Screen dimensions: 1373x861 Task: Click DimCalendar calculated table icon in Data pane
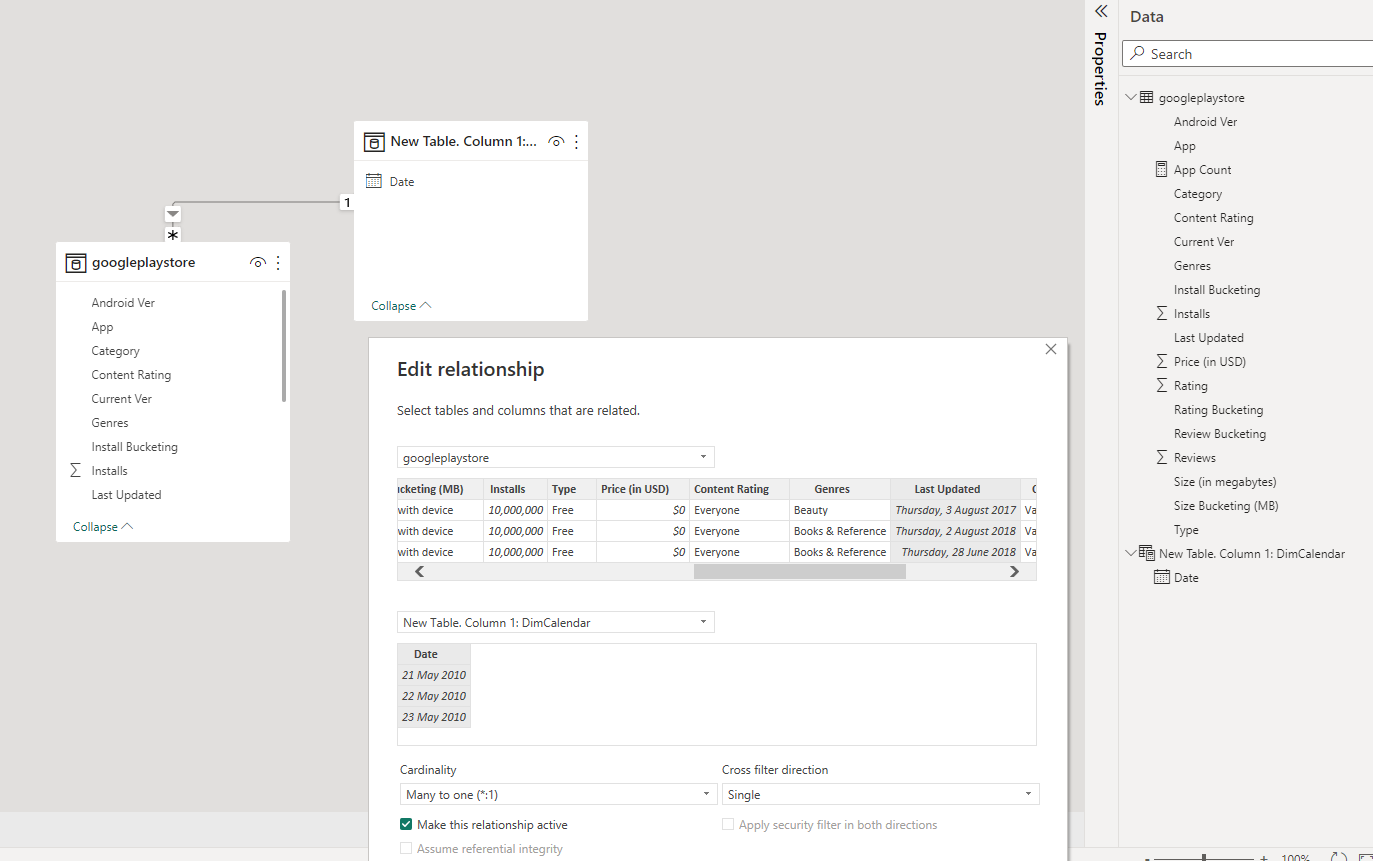[1146, 553]
